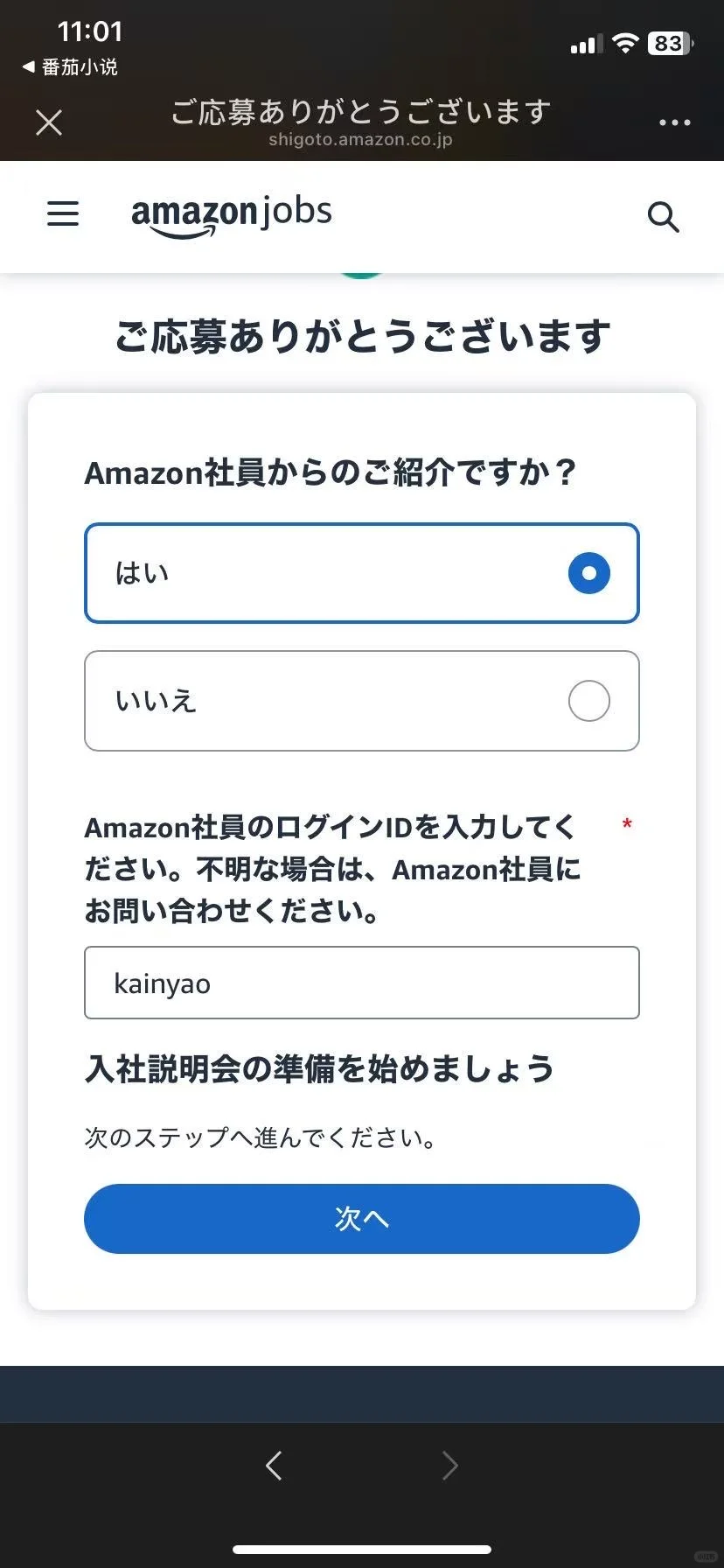Tap the home indicator bar

click(x=362, y=1550)
